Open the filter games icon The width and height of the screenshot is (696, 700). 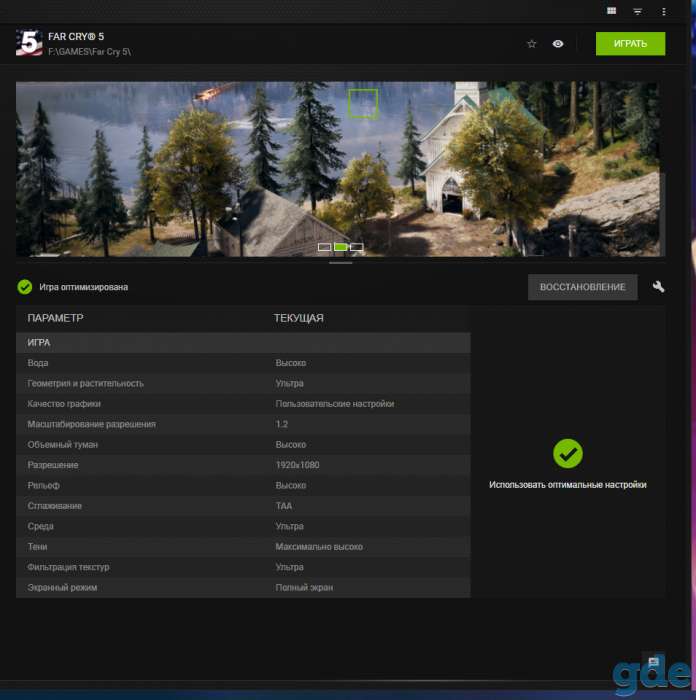tap(638, 11)
